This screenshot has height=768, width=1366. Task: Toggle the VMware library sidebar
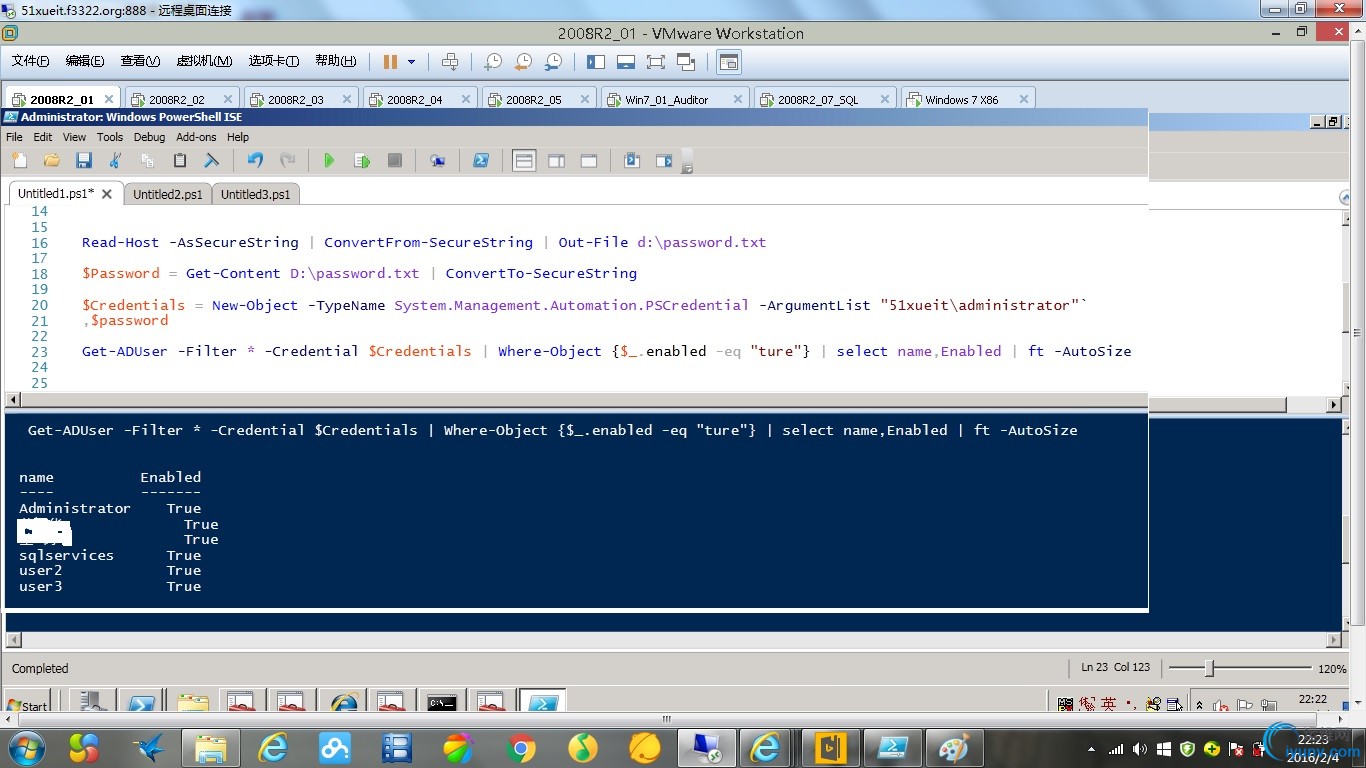[596, 62]
